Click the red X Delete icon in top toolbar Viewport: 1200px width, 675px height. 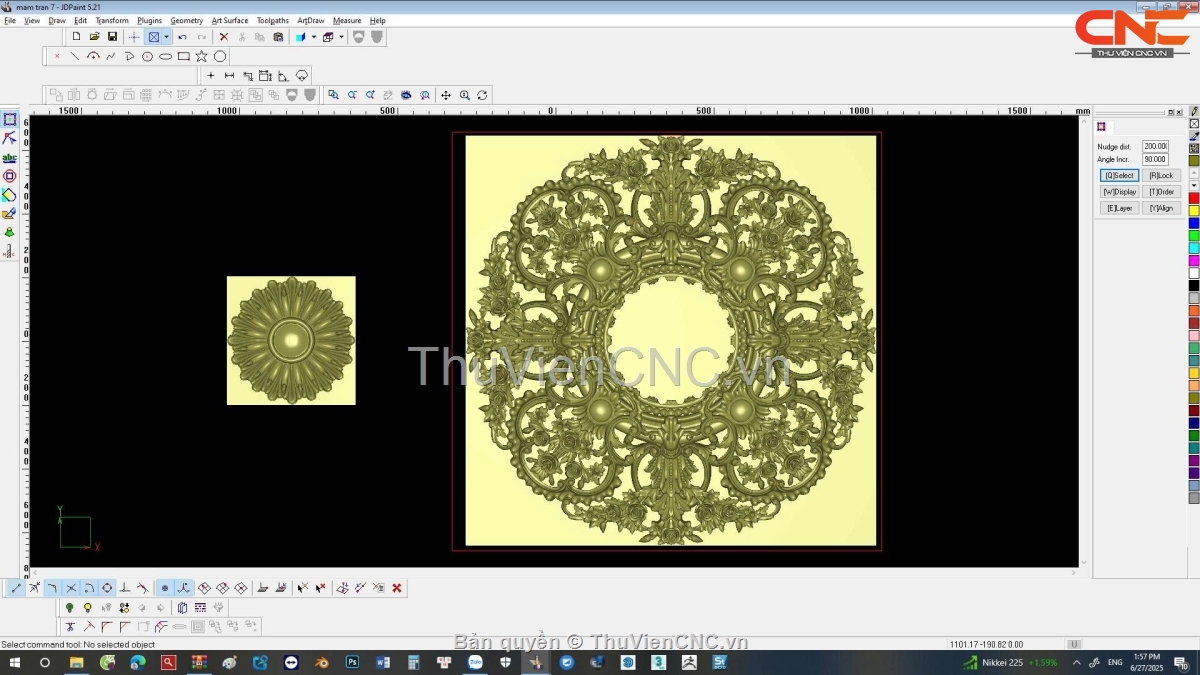click(223, 37)
